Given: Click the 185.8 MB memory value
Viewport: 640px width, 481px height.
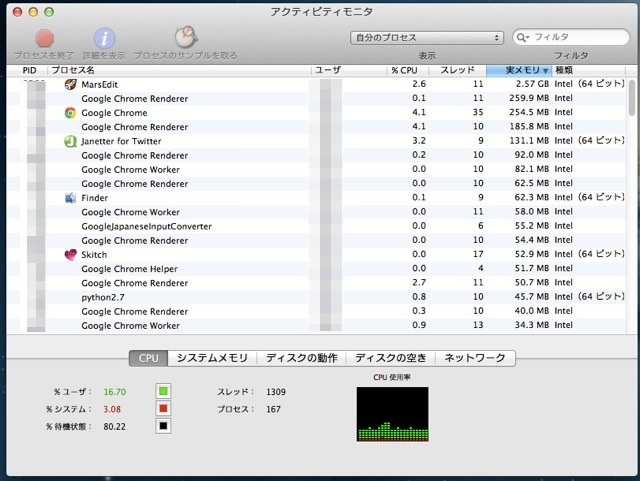Looking at the screenshot, I should coord(529,127).
